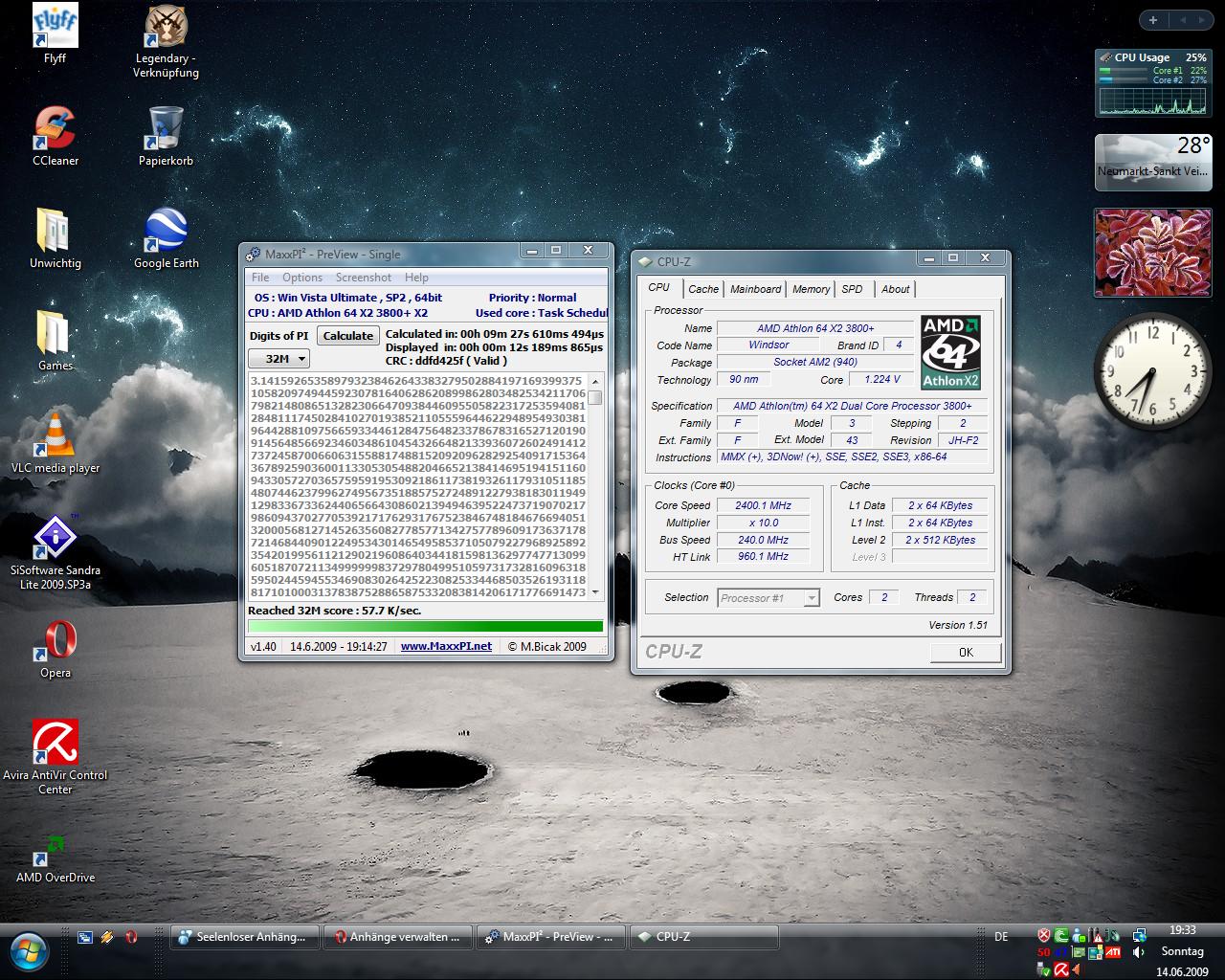The height and width of the screenshot is (980, 1225).
Task: Activate MaxxPI PreView taskbar button
Action: click(551, 937)
